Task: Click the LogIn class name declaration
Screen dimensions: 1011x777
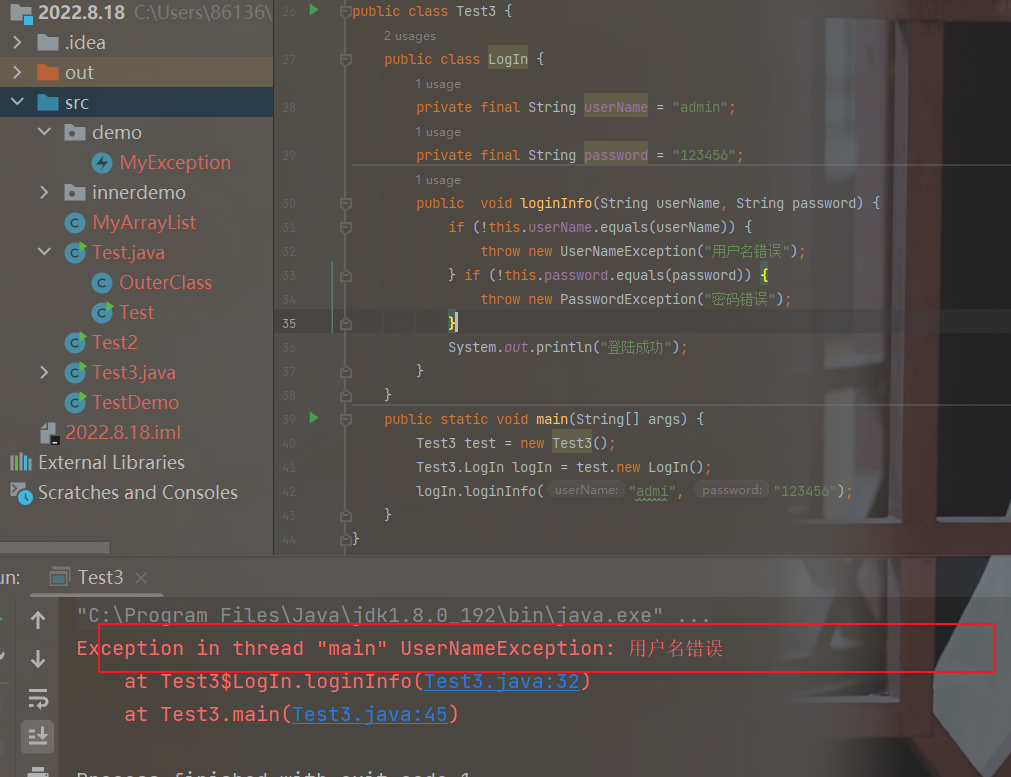Action: [x=508, y=59]
